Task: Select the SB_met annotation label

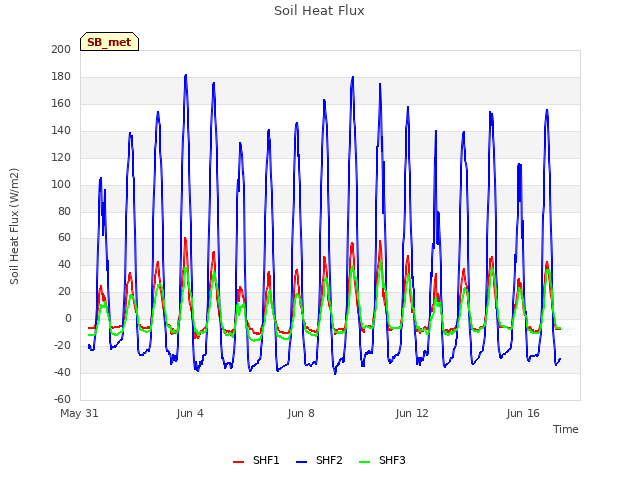Action: pos(109,42)
